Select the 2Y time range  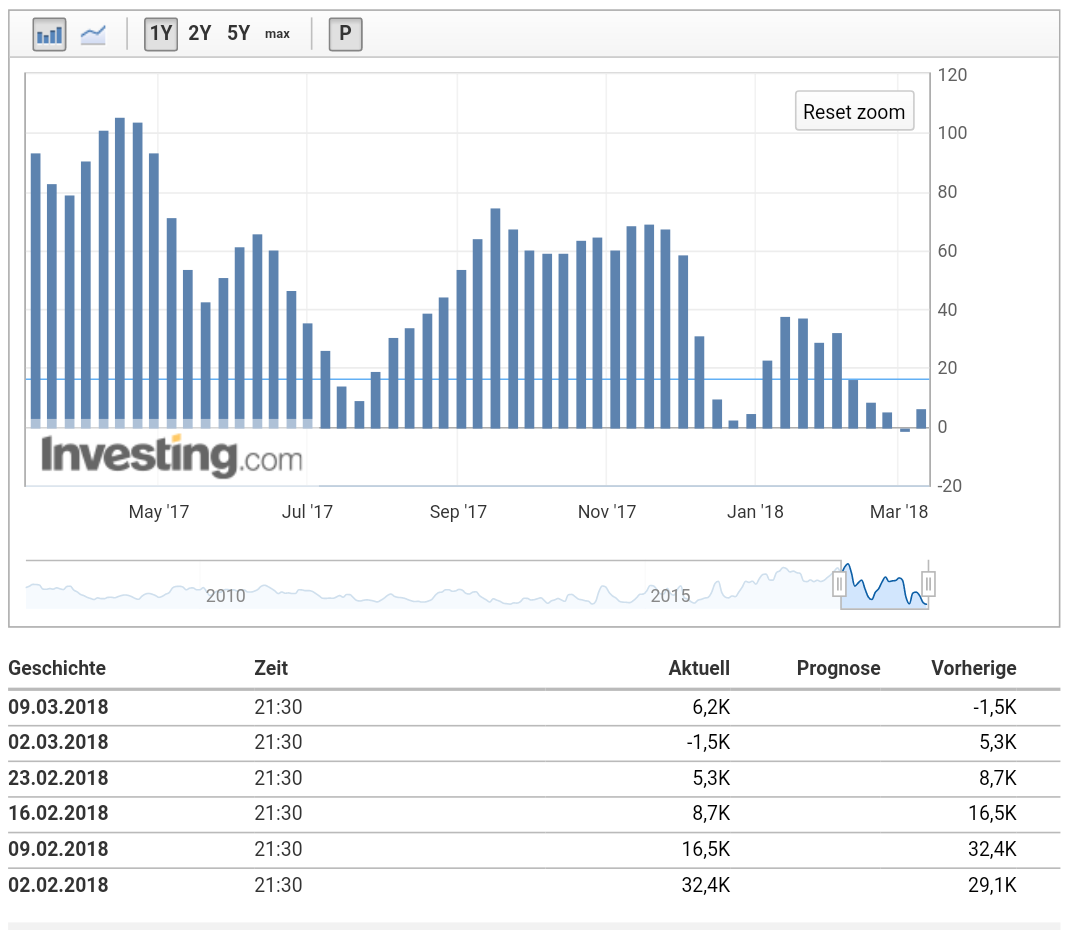pyautogui.click(x=200, y=34)
